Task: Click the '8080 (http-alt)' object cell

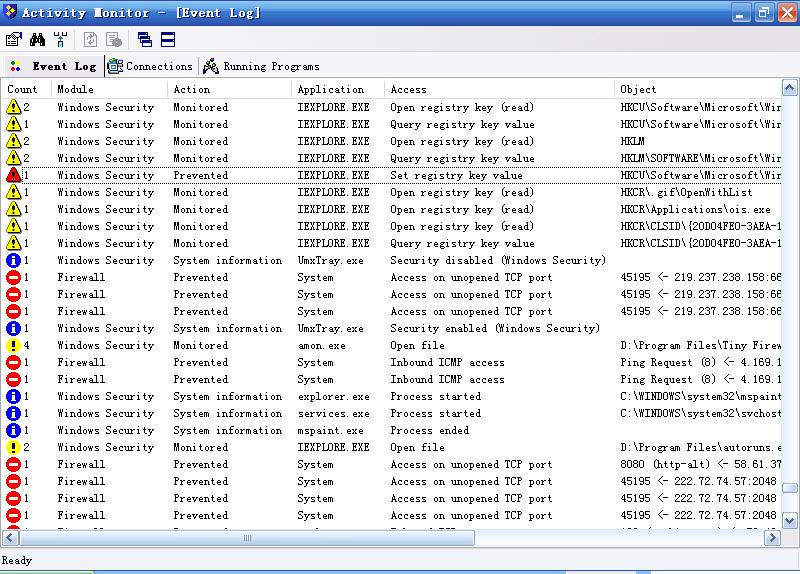Action: (x=700, y=465)
